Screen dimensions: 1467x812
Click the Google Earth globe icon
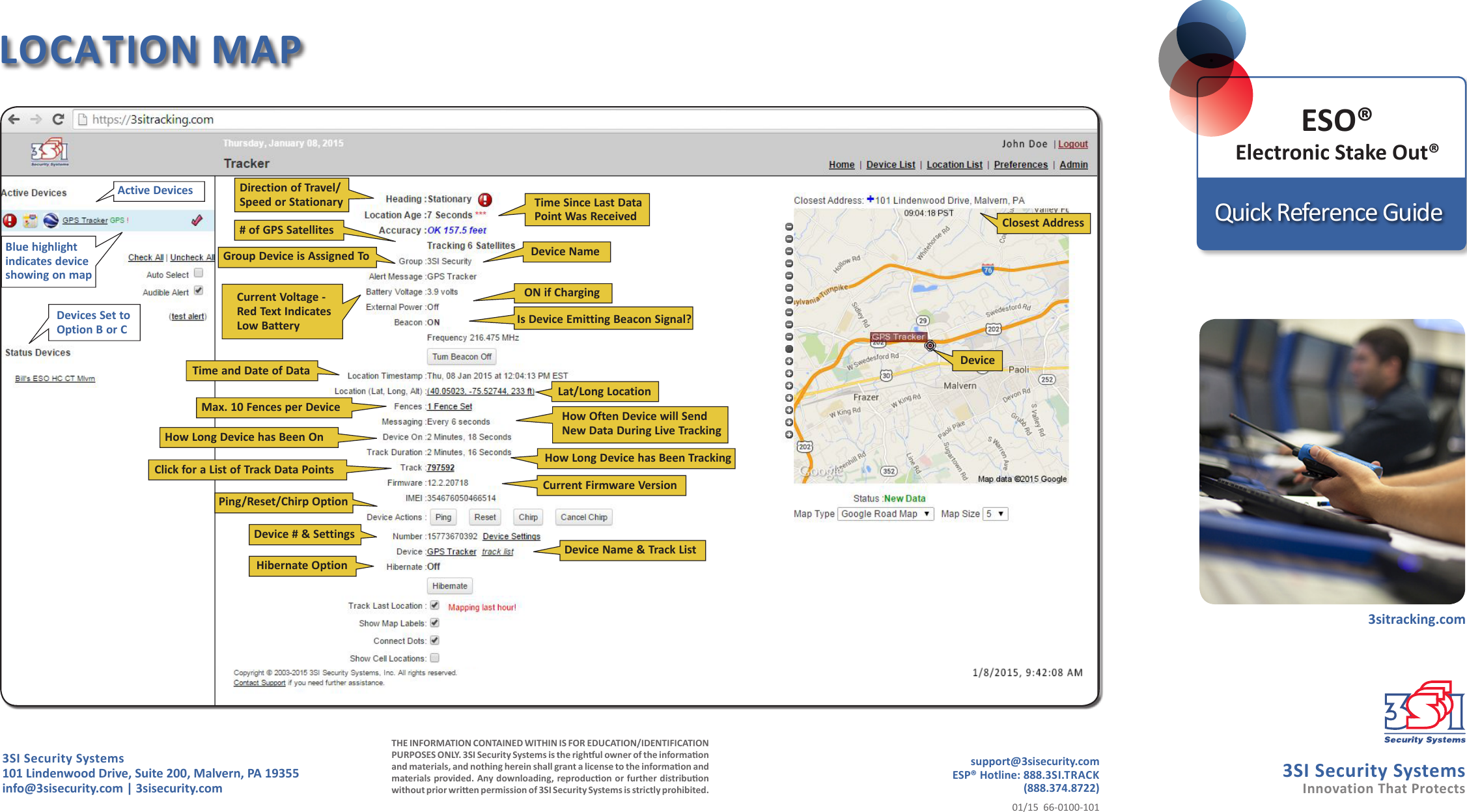point(51,220)
